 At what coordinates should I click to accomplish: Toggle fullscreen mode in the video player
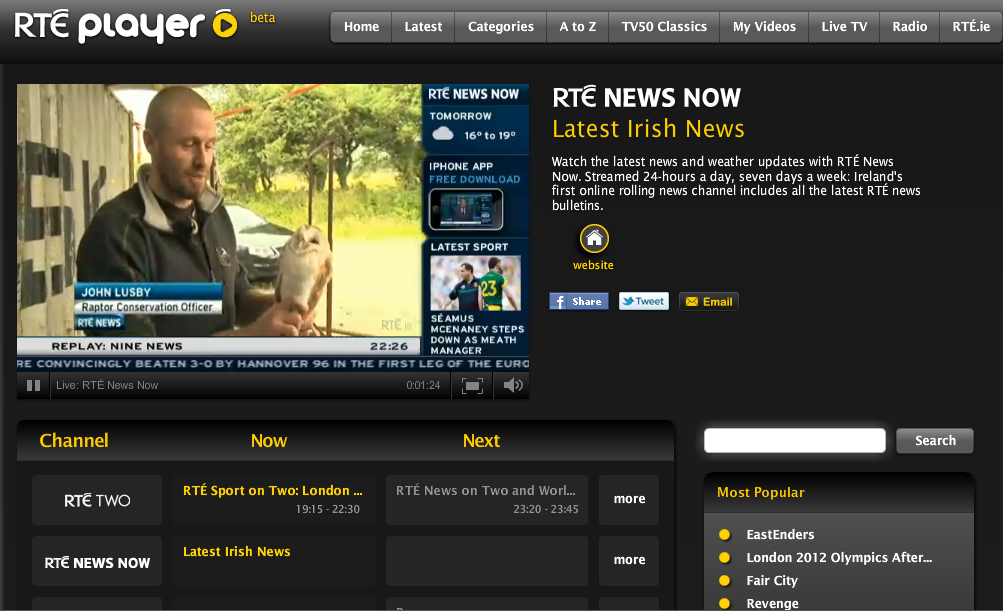[472, 385]
